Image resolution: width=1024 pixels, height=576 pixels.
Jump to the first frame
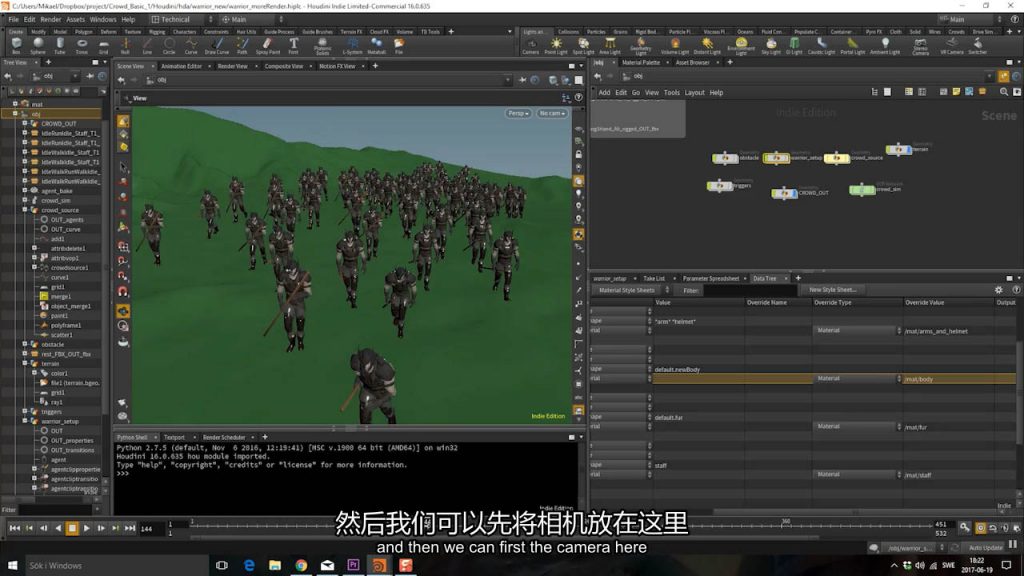pos(14,528)
